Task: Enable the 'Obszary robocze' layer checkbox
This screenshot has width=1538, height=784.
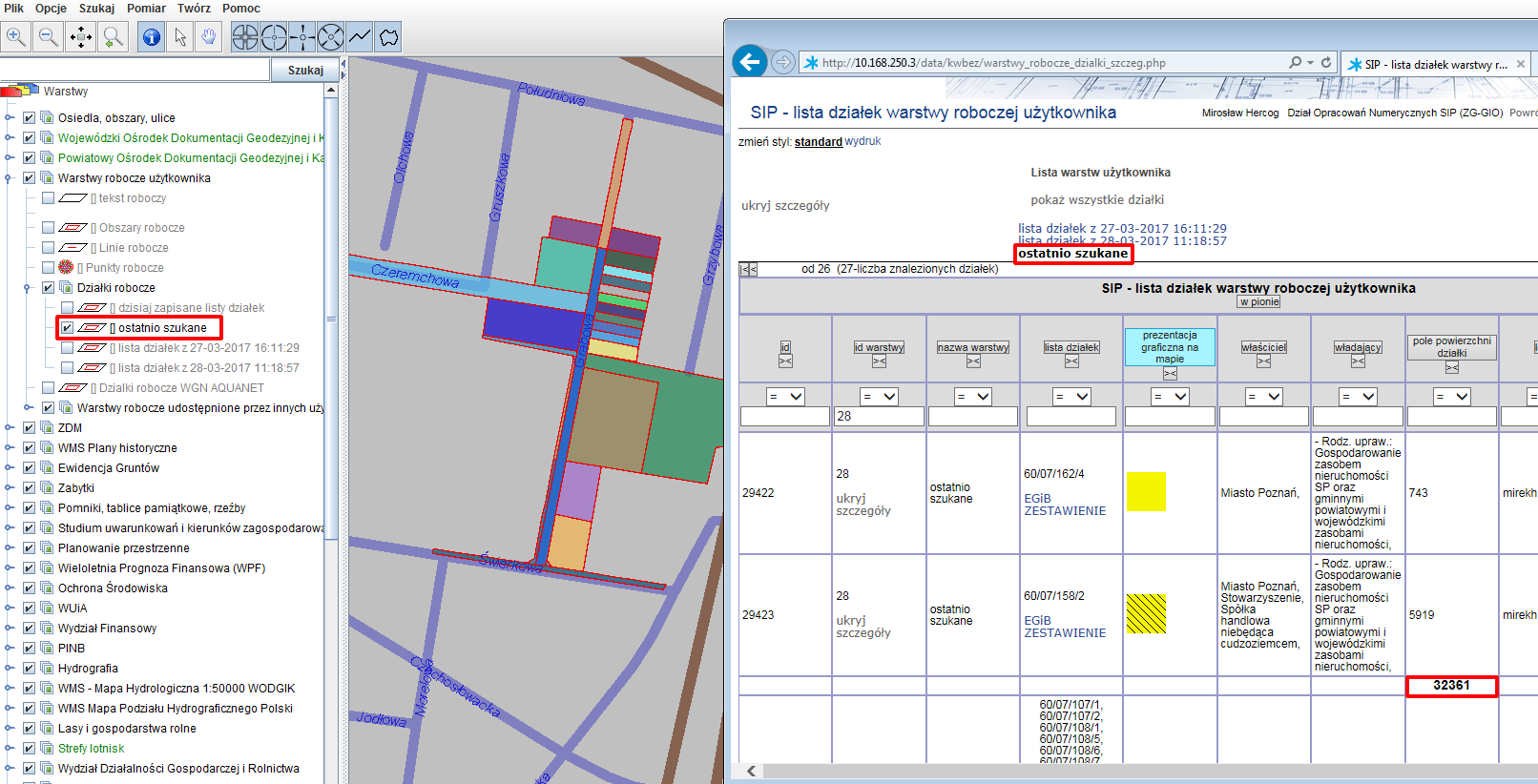Action: [x=48, y=228]
